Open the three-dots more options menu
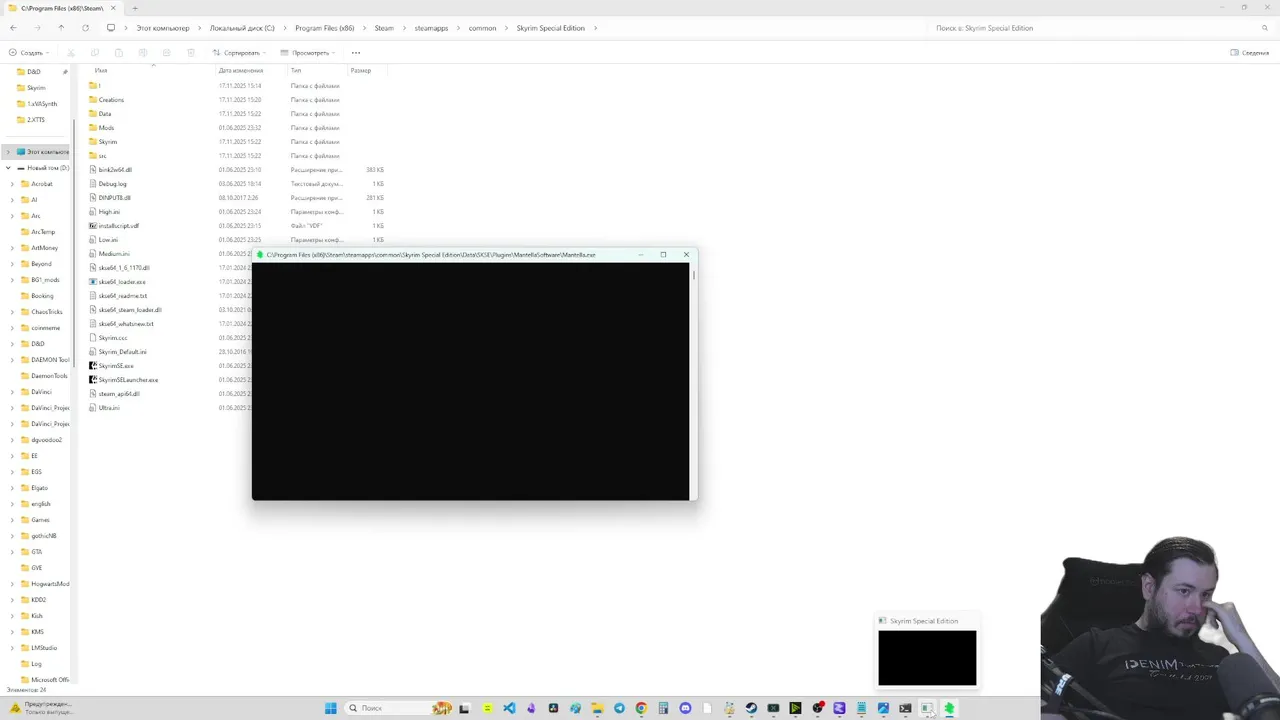The width and height of the screenshot is (1280, 720). (355, 53)
